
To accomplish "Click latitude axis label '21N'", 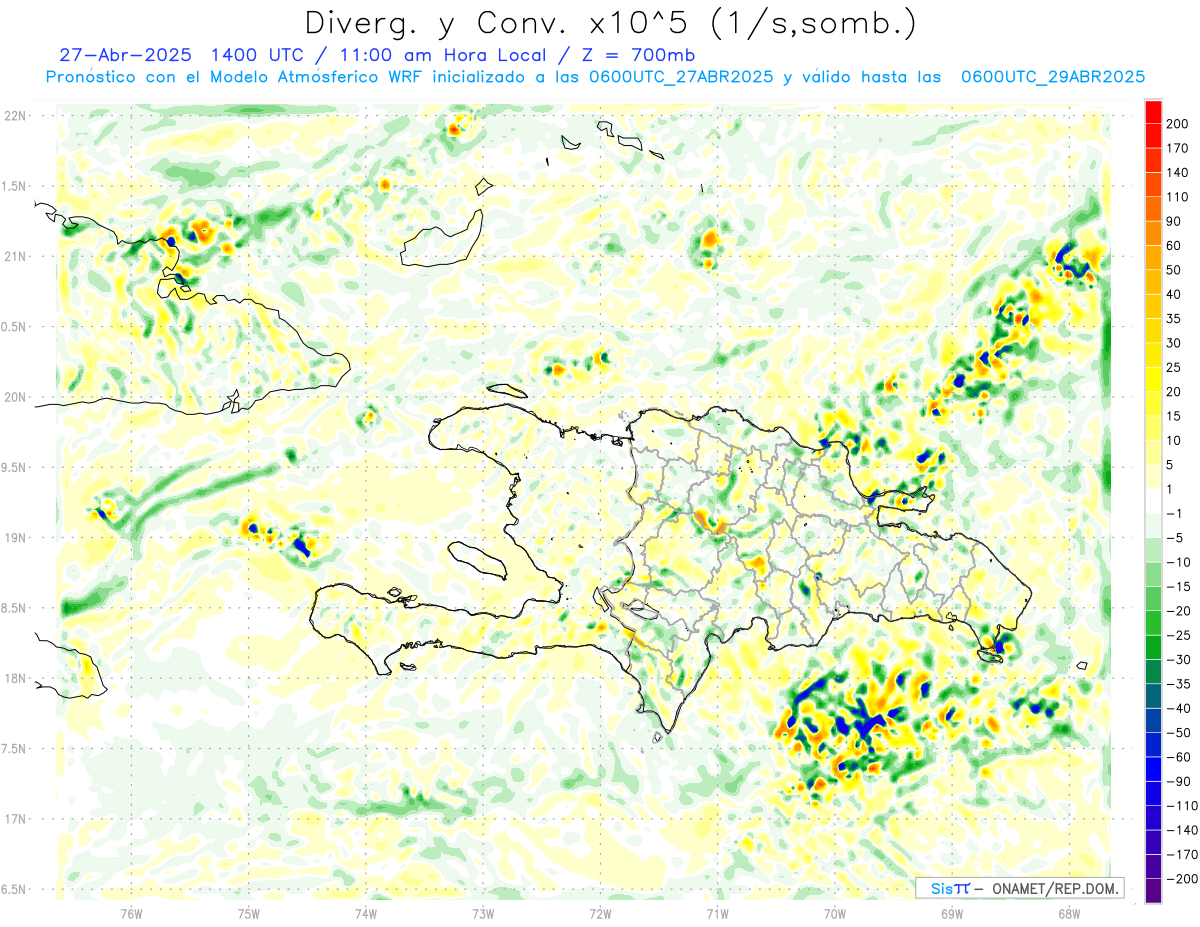I will coord(15,257).
